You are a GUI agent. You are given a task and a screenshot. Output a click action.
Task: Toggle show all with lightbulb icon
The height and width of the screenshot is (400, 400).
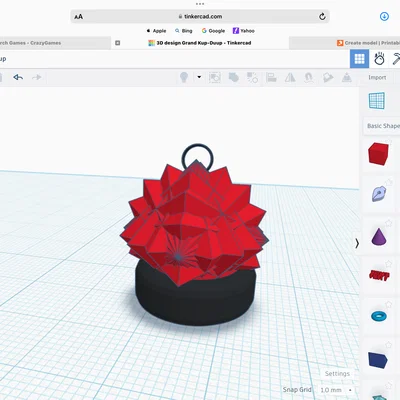pos(184,77)
